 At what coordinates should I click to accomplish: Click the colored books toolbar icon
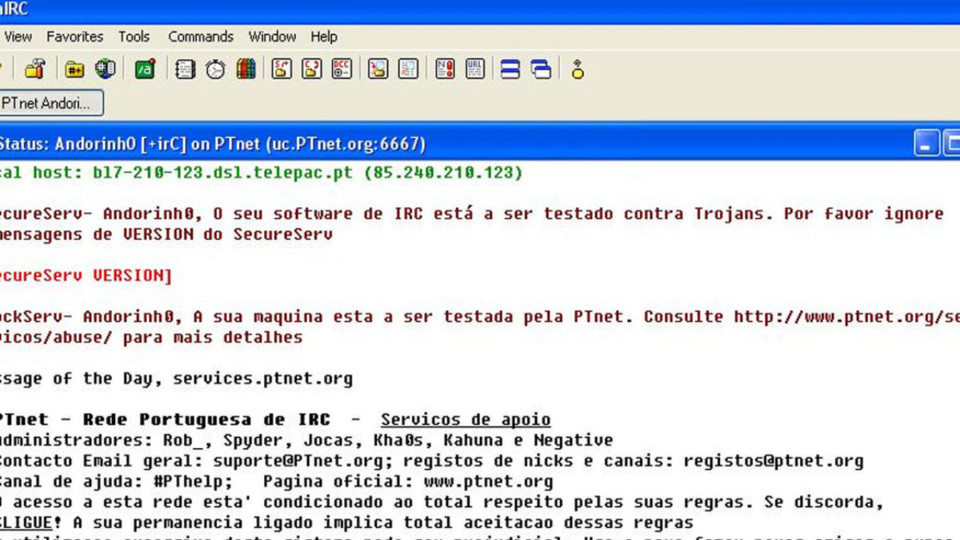tap(245, 69)
